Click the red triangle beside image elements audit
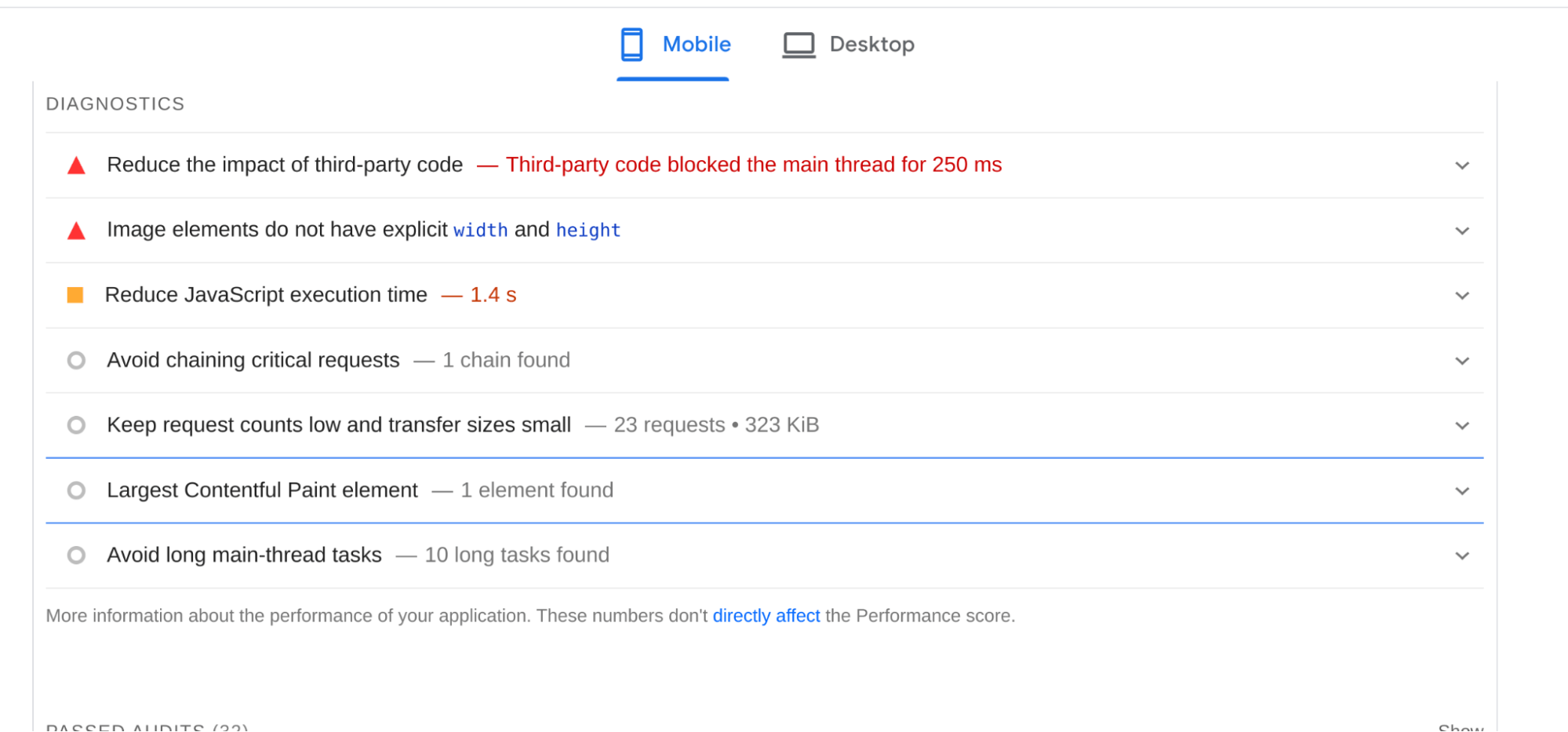Screen dimensions: 1568x732 pos(76,230)
